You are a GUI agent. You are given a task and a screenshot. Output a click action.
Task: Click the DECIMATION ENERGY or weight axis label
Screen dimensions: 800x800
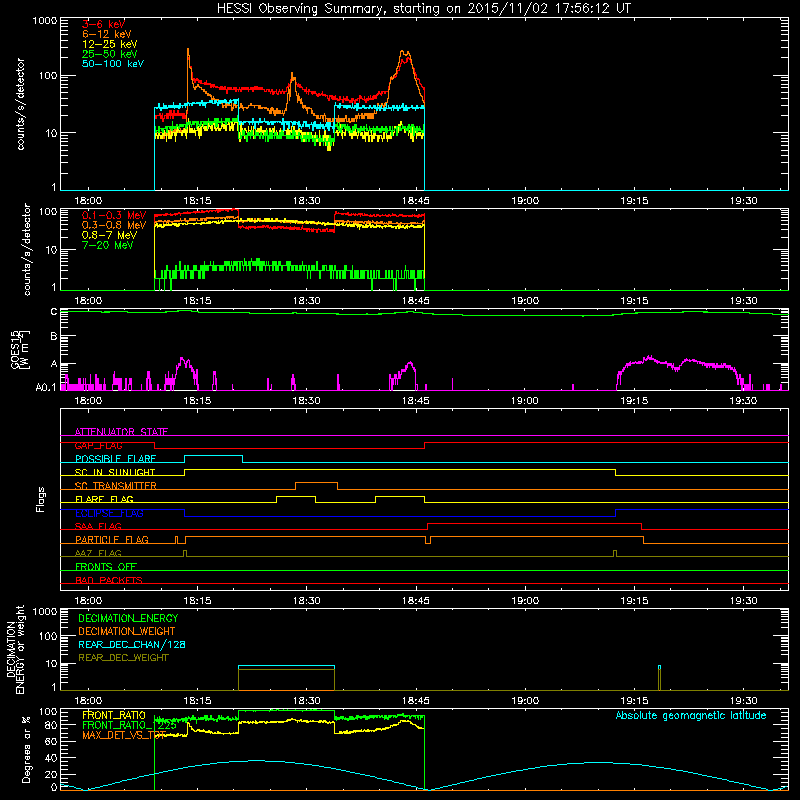[15, 649]
